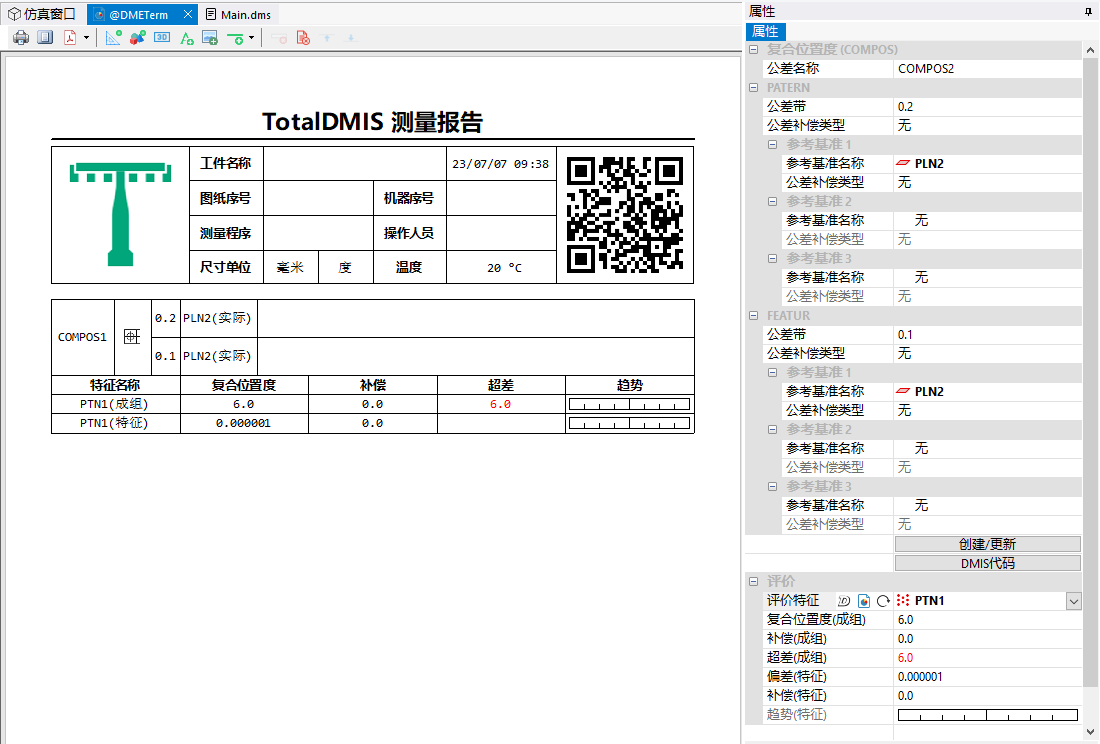Image resolution: width=1100 pixels, height=744 pixels.
Task: Click the green T logo in report
Action: [x=121, y=215]
